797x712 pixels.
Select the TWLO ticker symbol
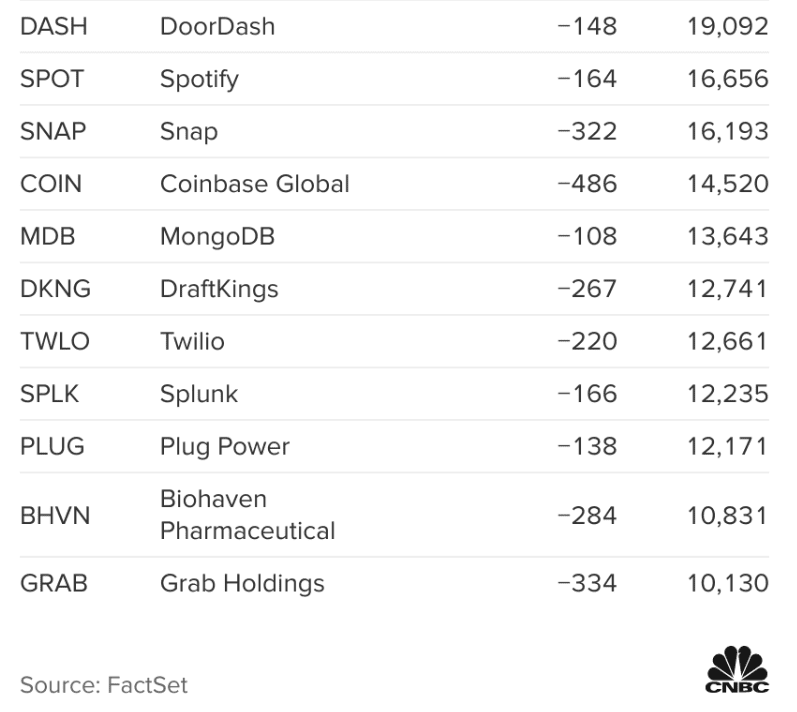(x=55, y=342)
